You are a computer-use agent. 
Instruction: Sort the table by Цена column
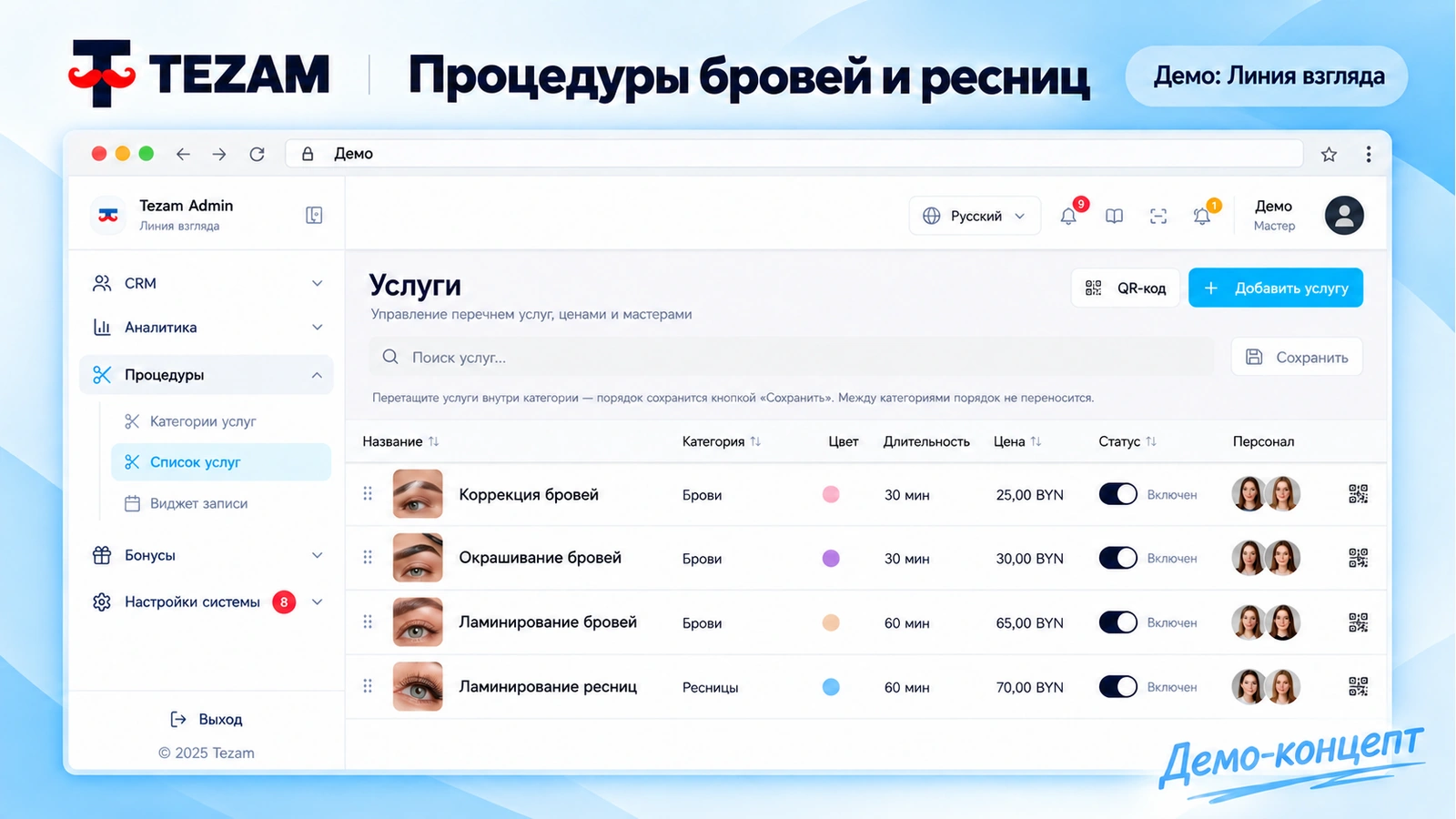point(1017,441)
